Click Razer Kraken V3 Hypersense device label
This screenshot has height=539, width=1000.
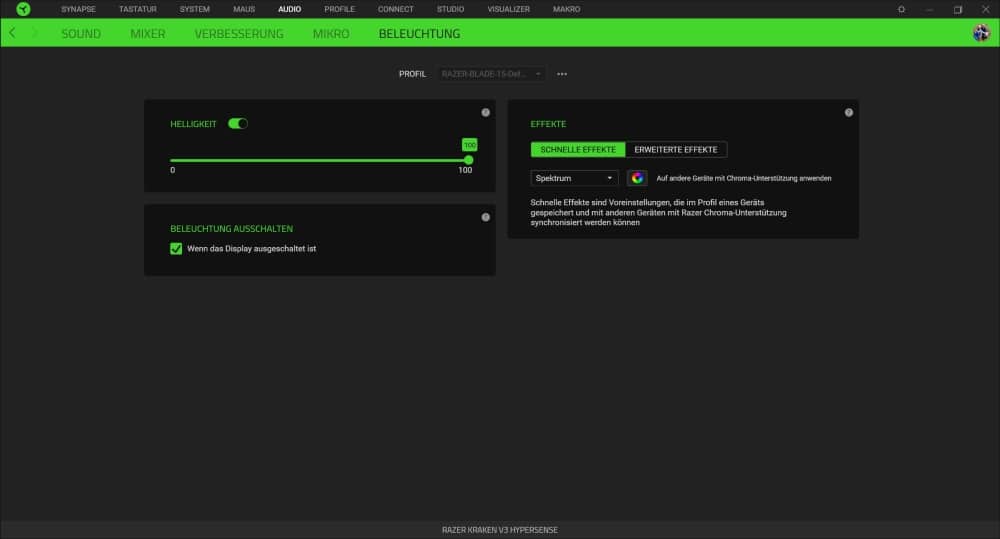pos(499,529)
